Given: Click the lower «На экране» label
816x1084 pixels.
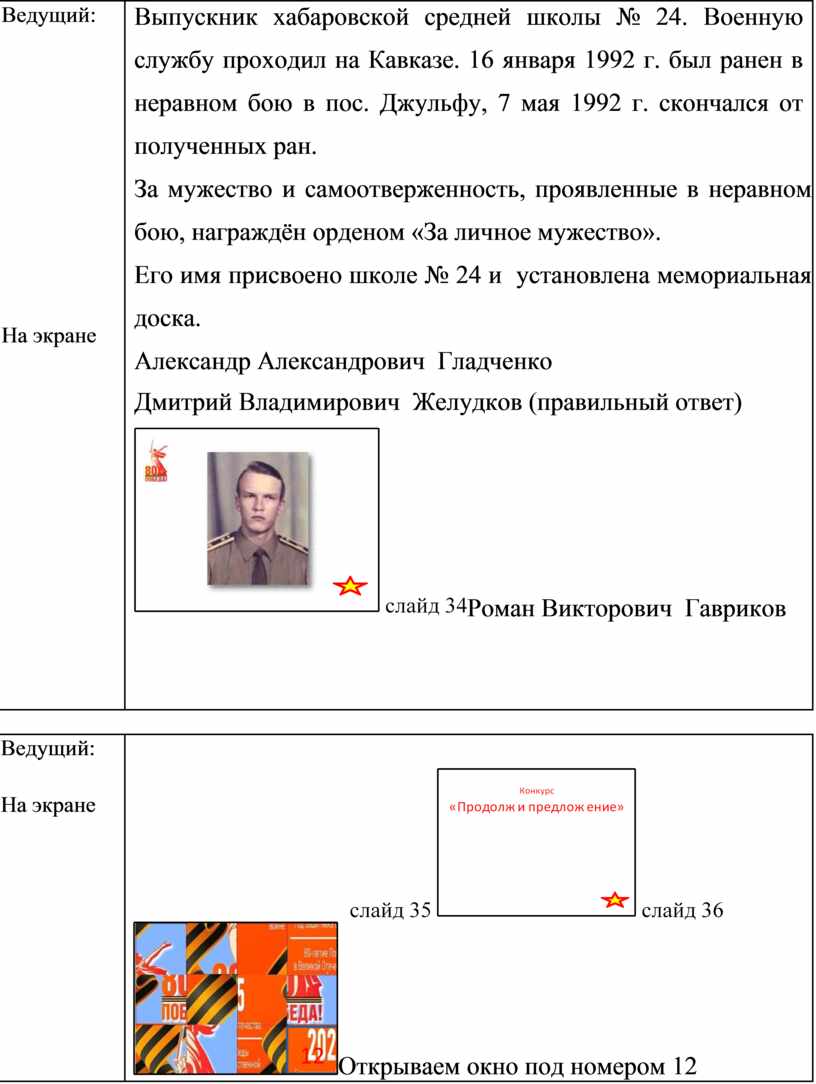Looking at the screenshot, I should [x=48, y=805].
